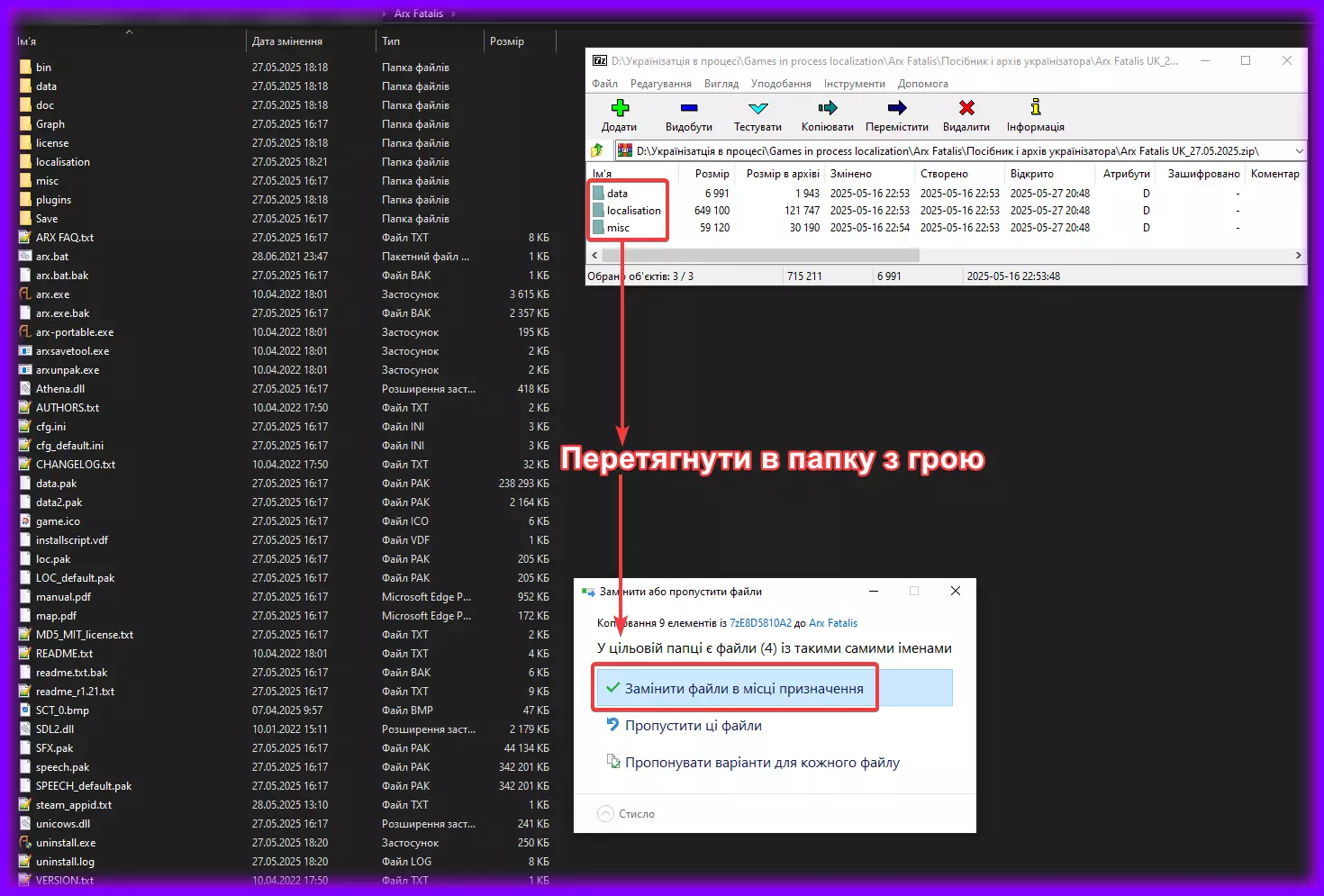Sort 7-Zip list by Розмір в архіві column
1324x896 pixels.
tap(781, 174)
